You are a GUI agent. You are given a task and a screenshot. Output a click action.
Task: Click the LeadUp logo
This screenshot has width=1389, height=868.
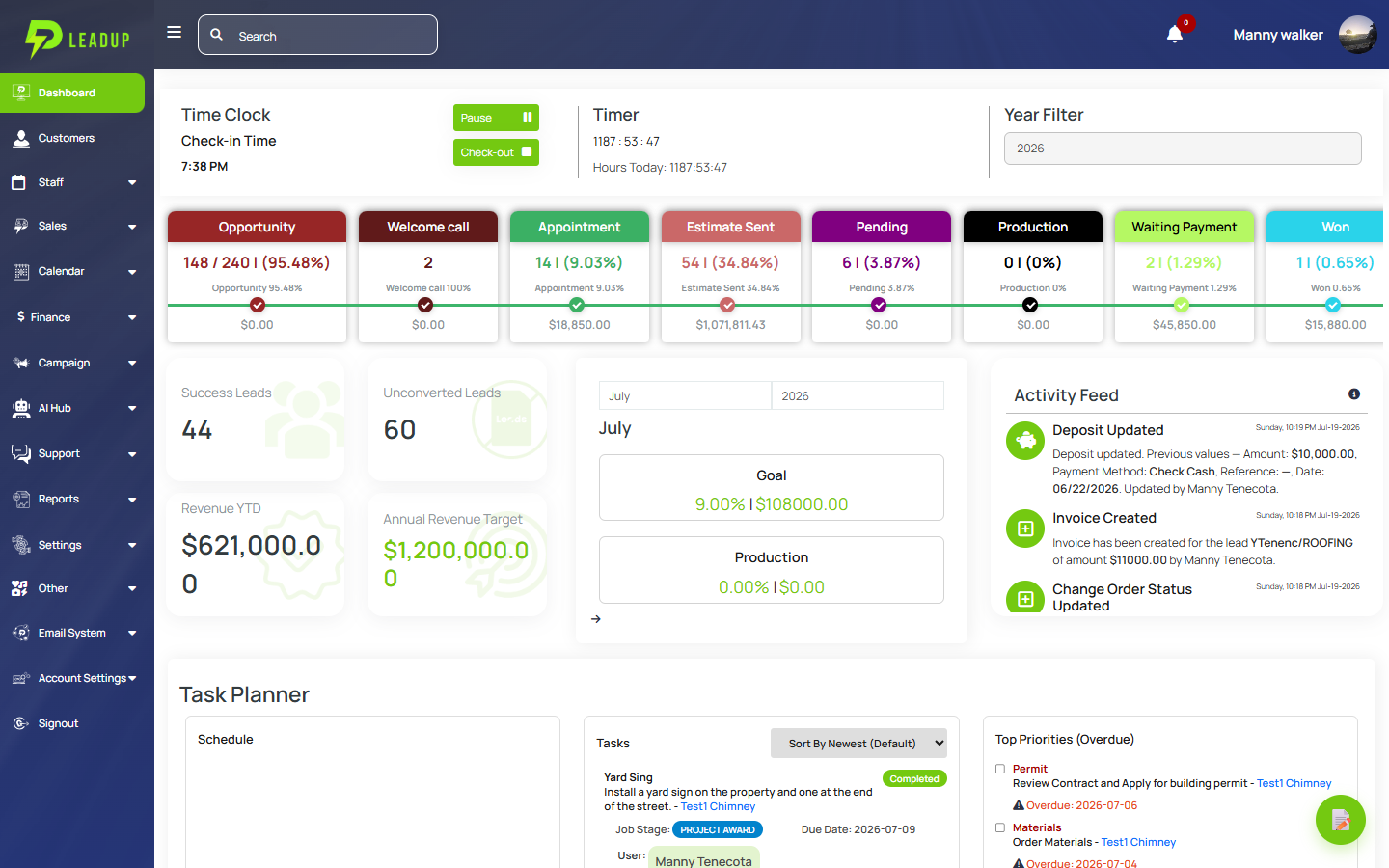(77, 39)
